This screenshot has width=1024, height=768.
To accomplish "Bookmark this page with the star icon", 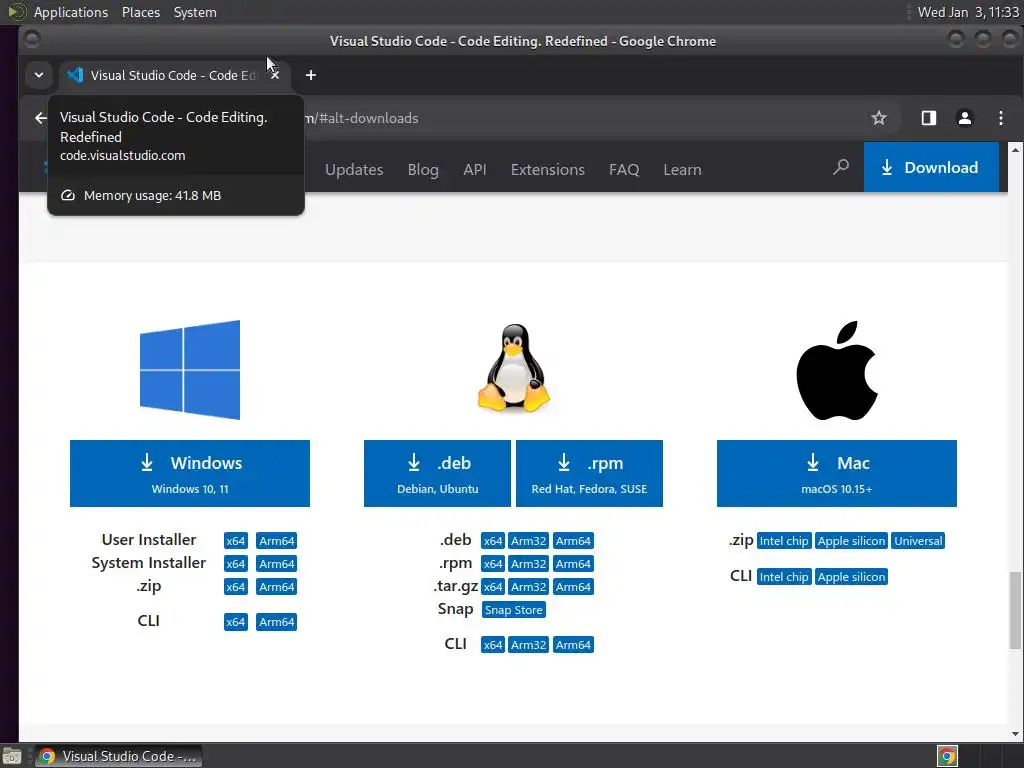I will coord(879,118).
